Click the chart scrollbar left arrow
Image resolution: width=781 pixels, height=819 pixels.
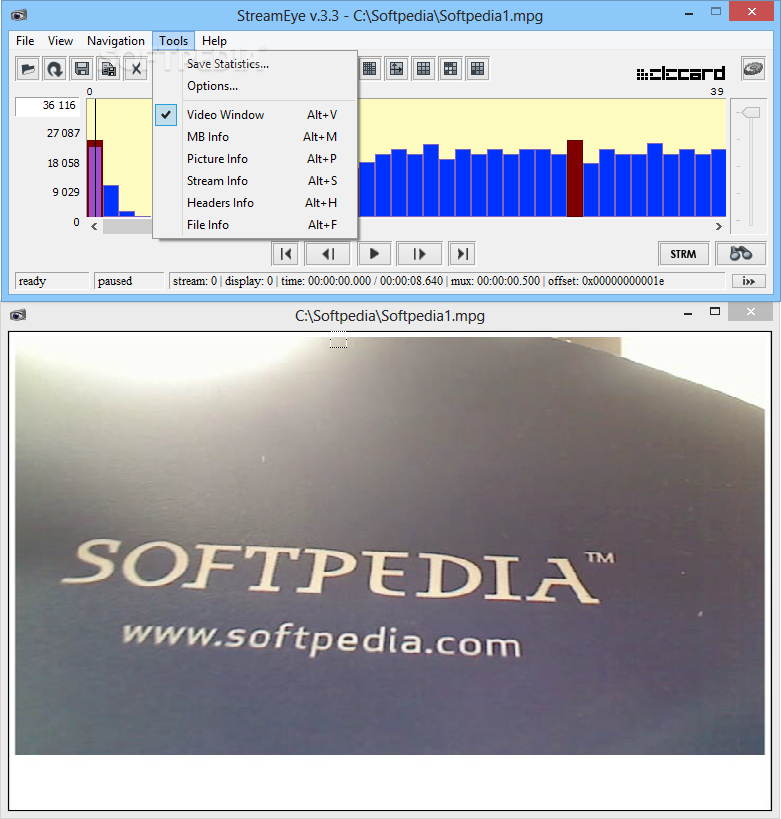click(94, 226)
